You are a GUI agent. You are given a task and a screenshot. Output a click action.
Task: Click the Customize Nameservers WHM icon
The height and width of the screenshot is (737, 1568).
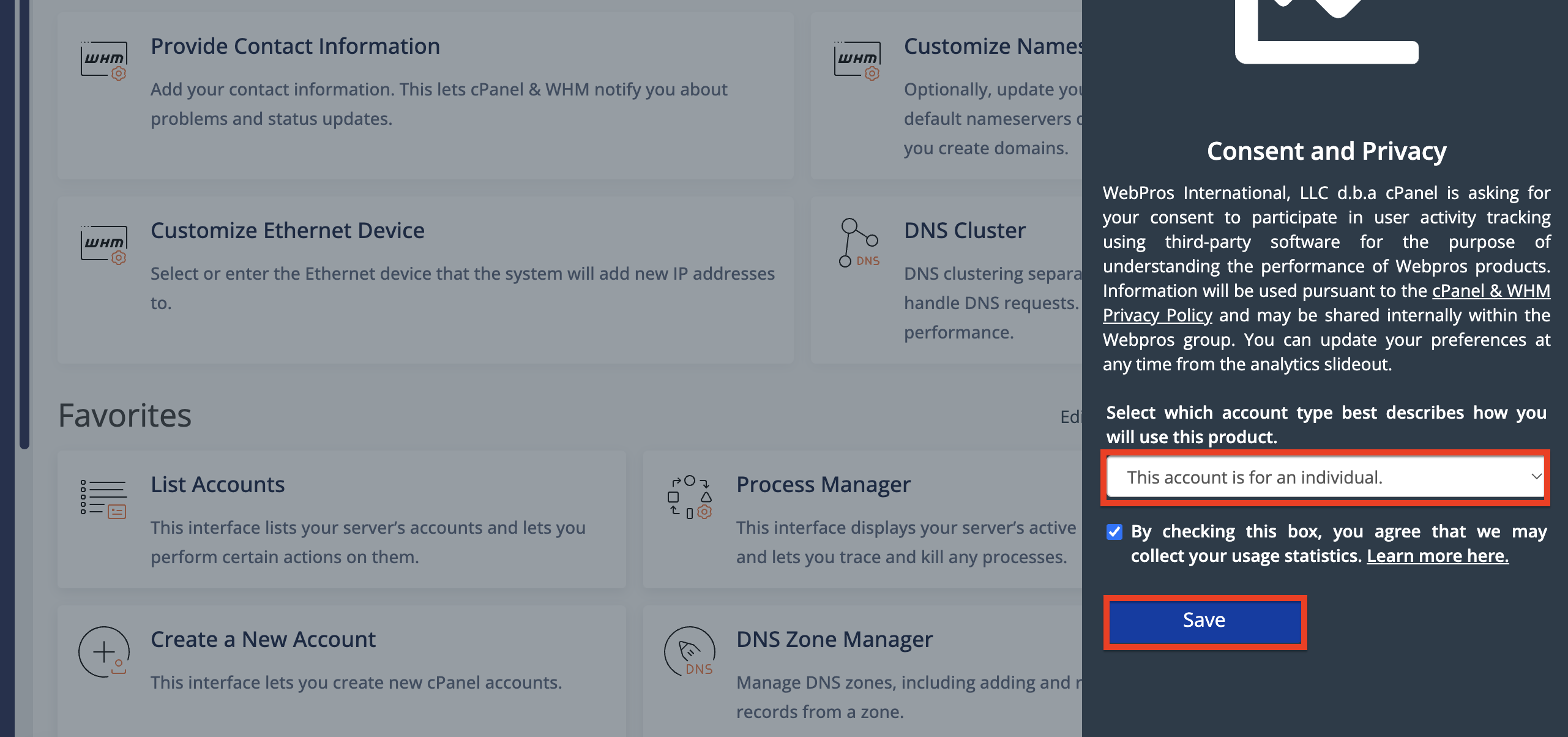click(857, 61)
